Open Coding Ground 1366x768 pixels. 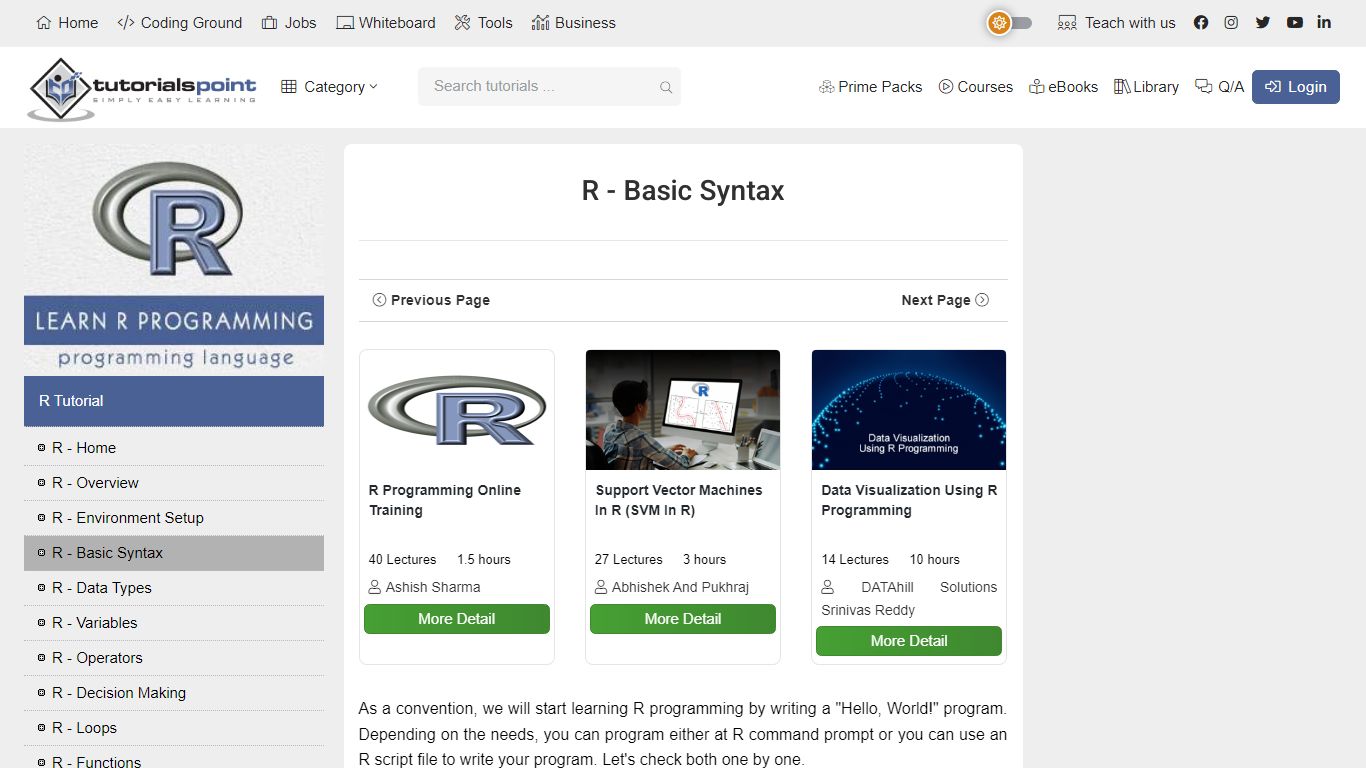tap(180, 22)
